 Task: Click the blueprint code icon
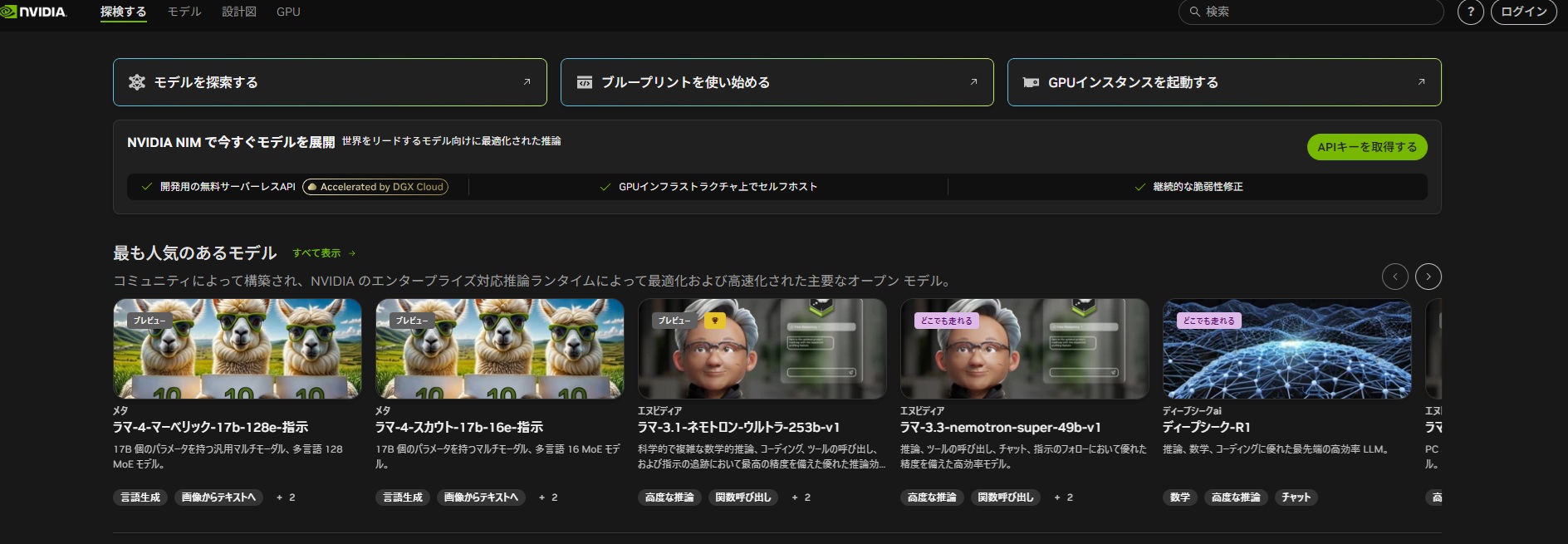pos(585,82)
